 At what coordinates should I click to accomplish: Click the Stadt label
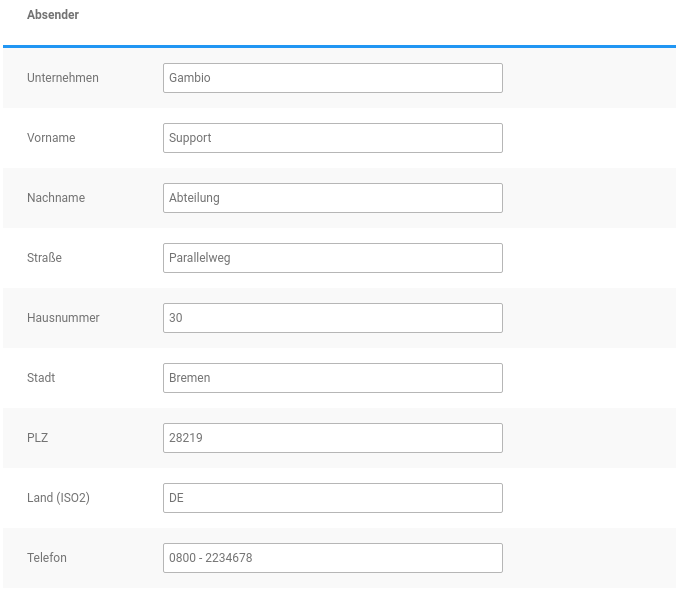click(41, 378)
